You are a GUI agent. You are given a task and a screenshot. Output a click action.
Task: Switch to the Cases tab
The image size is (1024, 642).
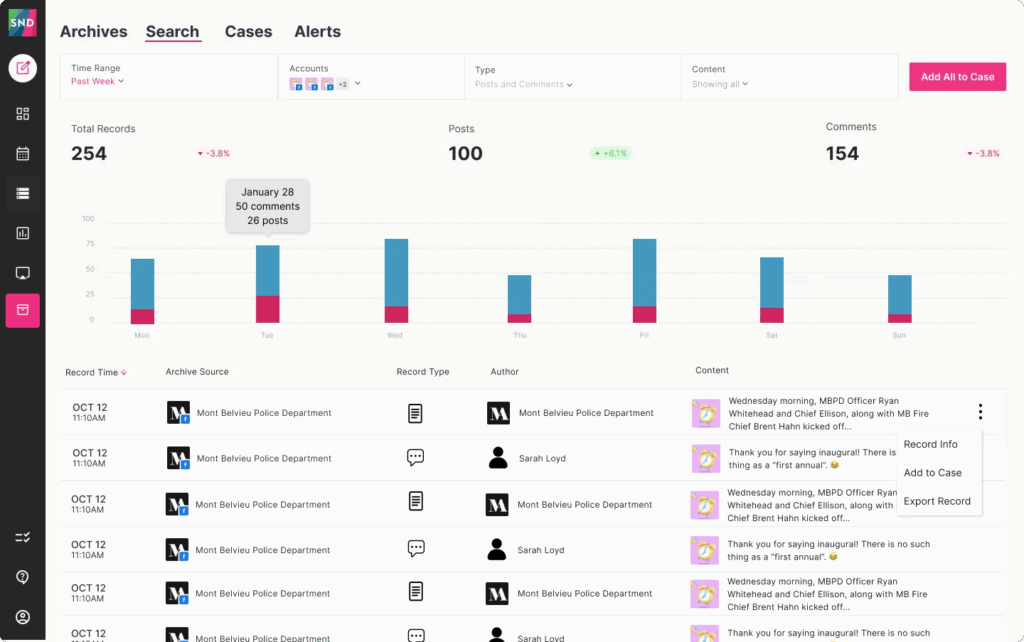pos(248,32)
